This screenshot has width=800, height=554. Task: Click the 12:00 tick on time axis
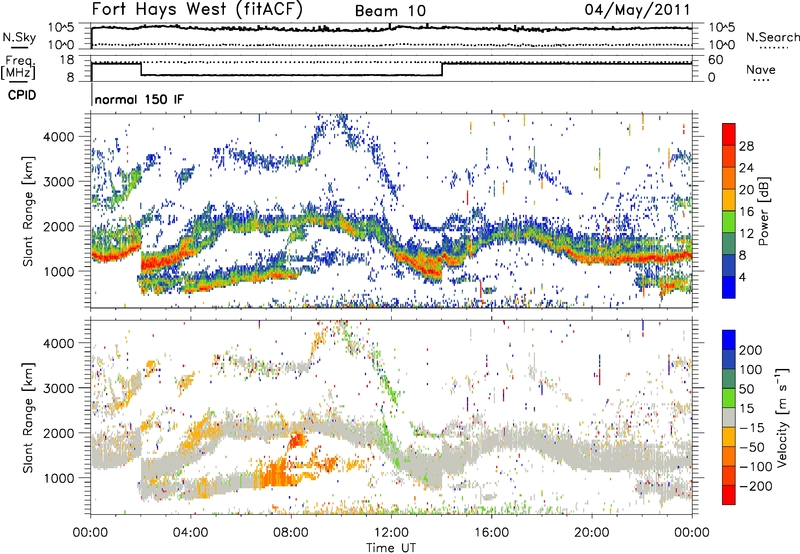pos(391,531)
